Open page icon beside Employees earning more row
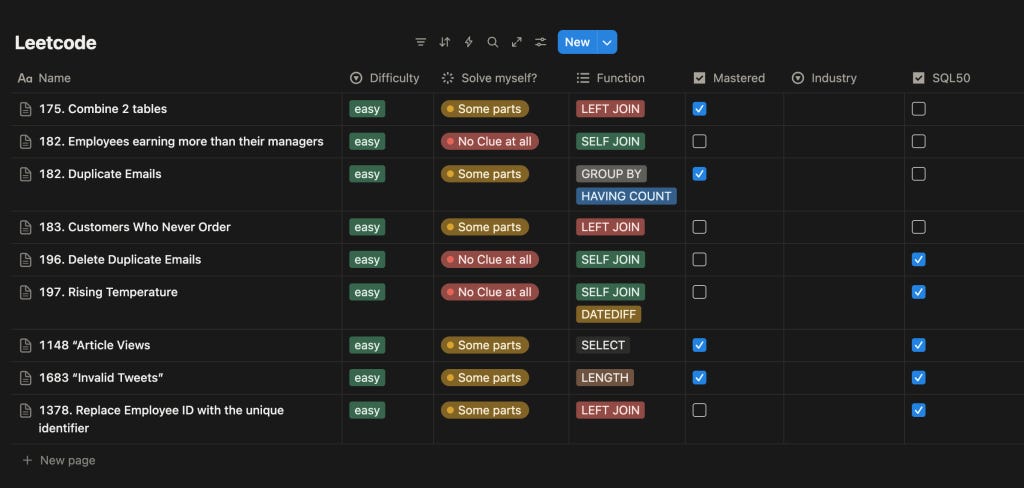Image resolution: width=1024 pixels, height=488 pixels. [25, 142]
